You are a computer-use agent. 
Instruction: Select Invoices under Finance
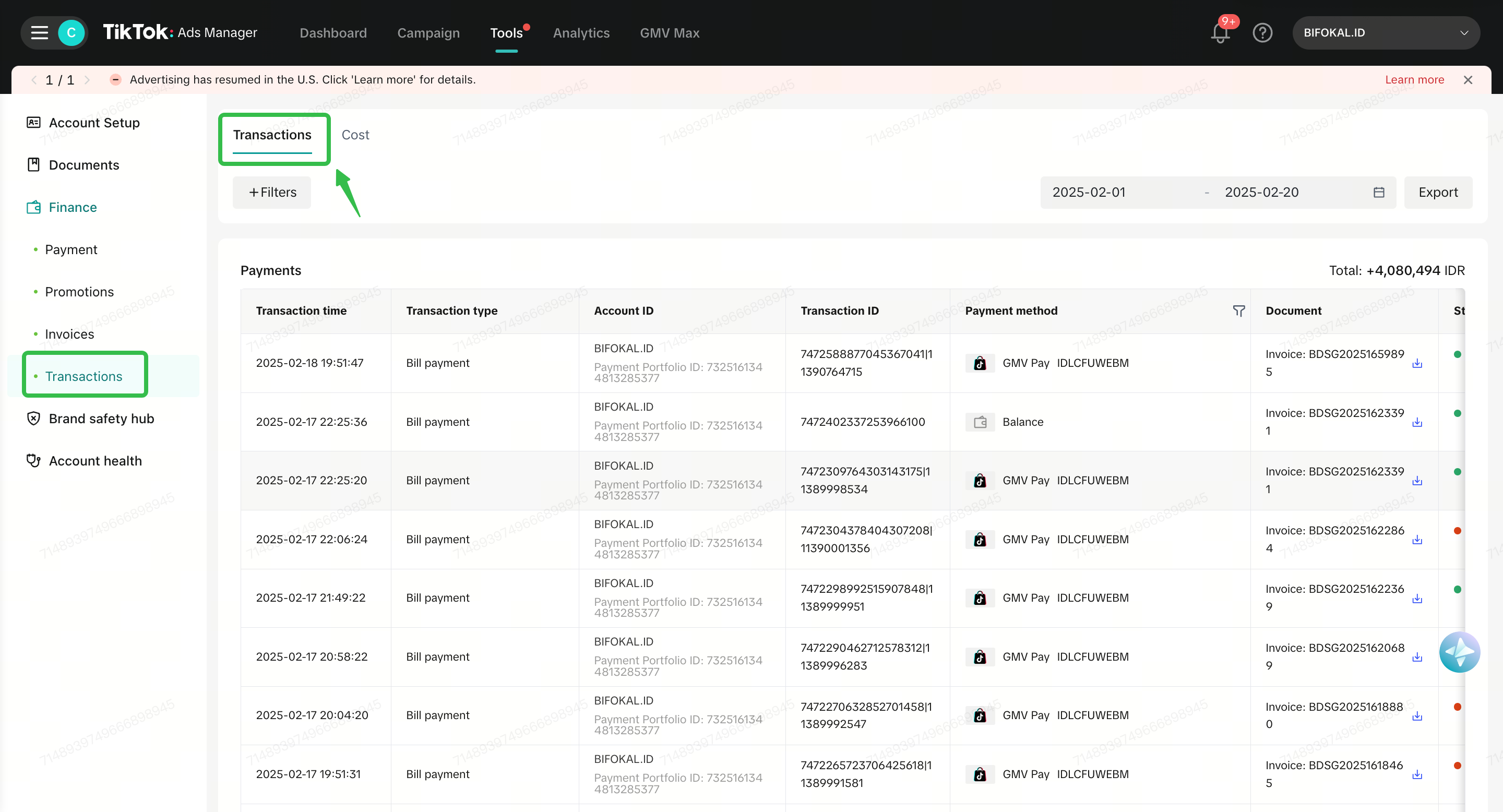click(69, 333)
